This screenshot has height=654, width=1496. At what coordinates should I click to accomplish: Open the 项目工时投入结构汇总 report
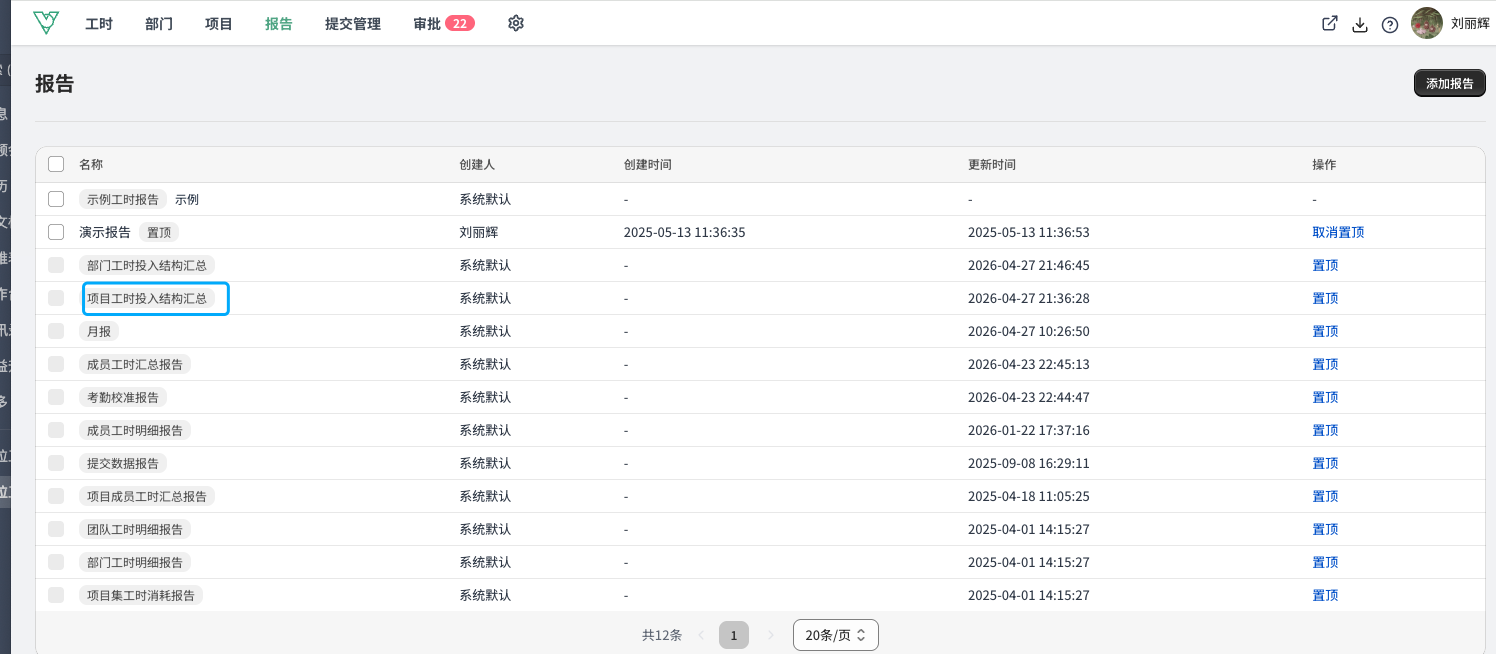[x=147, y=298]
